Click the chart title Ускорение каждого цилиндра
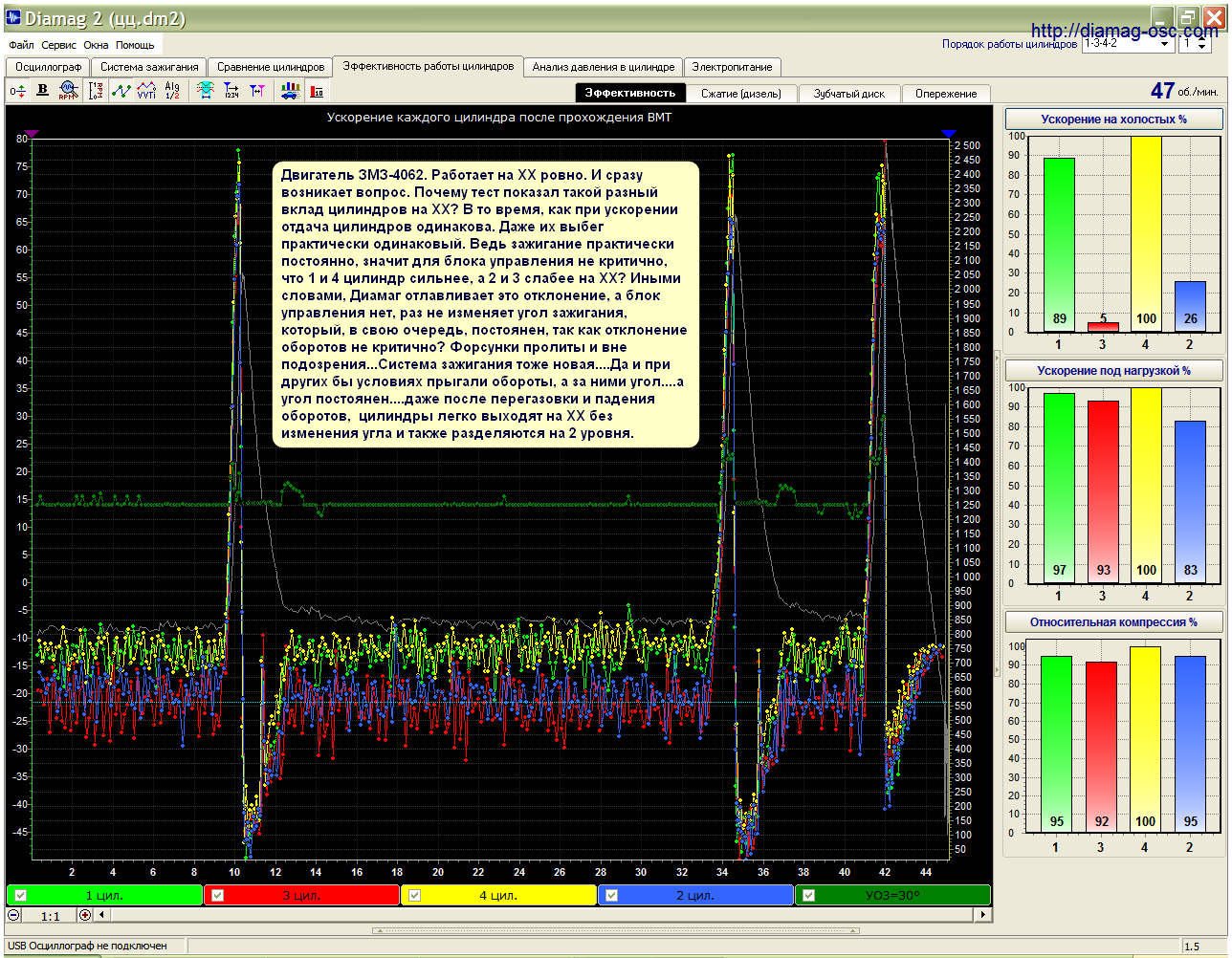1232x958 pixels. pos(499,118)
